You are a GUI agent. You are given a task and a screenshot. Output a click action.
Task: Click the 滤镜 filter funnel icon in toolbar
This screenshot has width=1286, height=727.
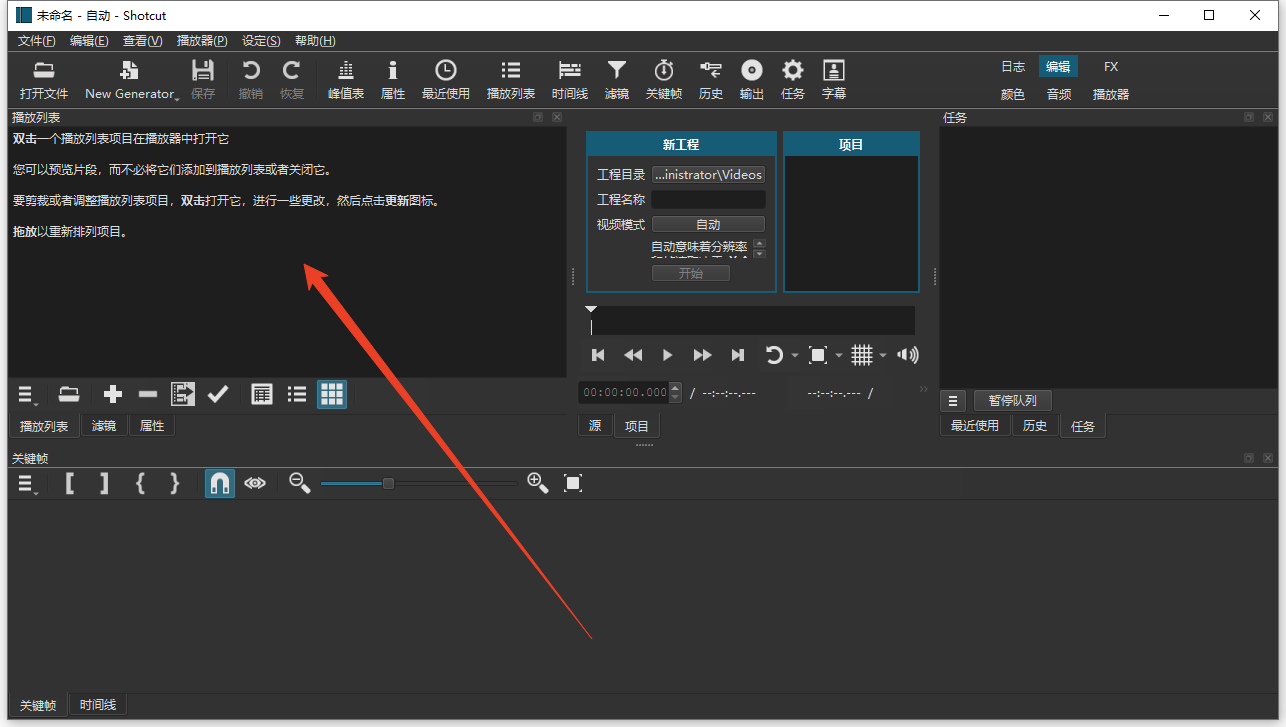point(617,80)
